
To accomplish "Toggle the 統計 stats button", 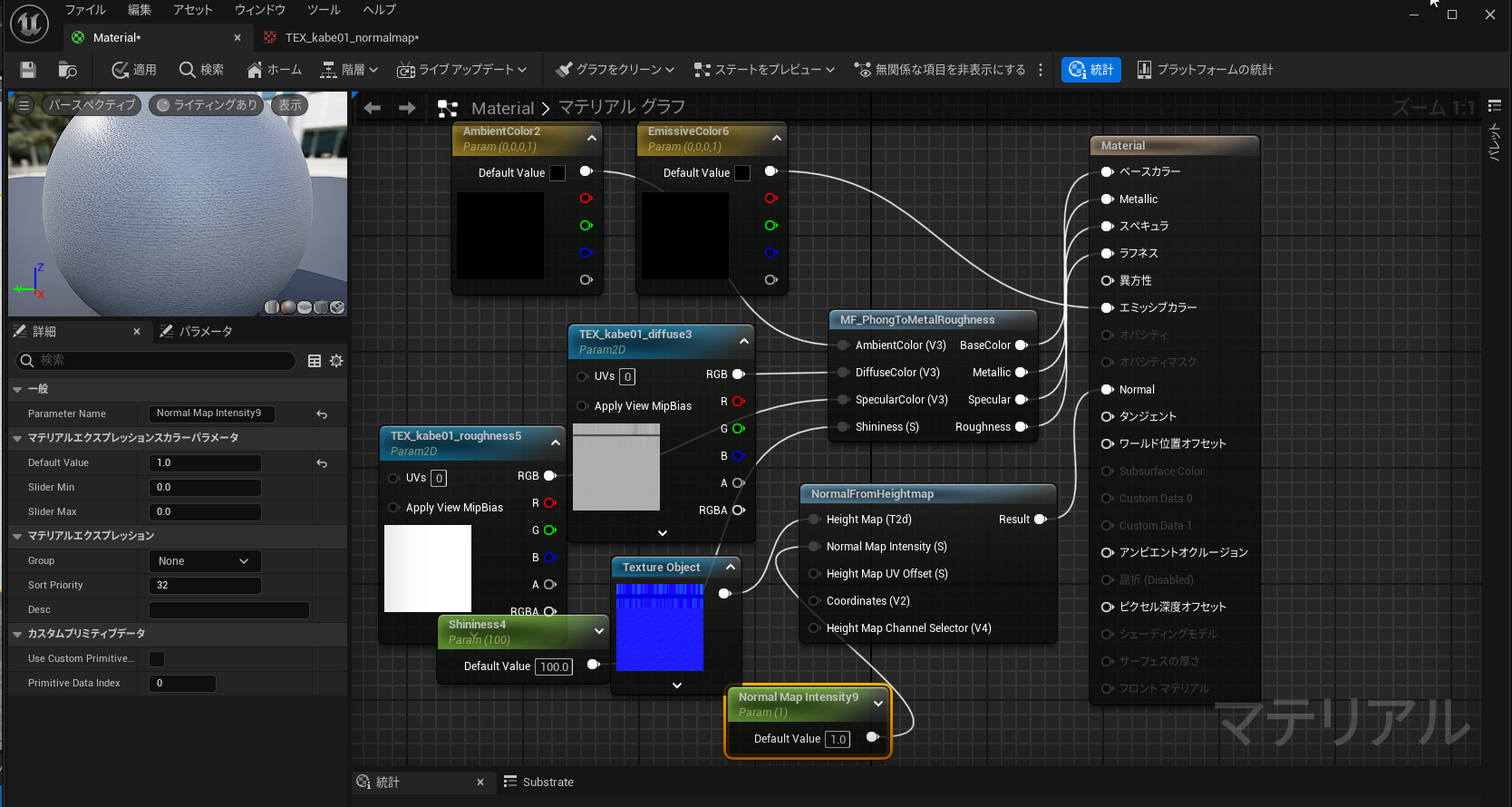I will click(1090, 70).
